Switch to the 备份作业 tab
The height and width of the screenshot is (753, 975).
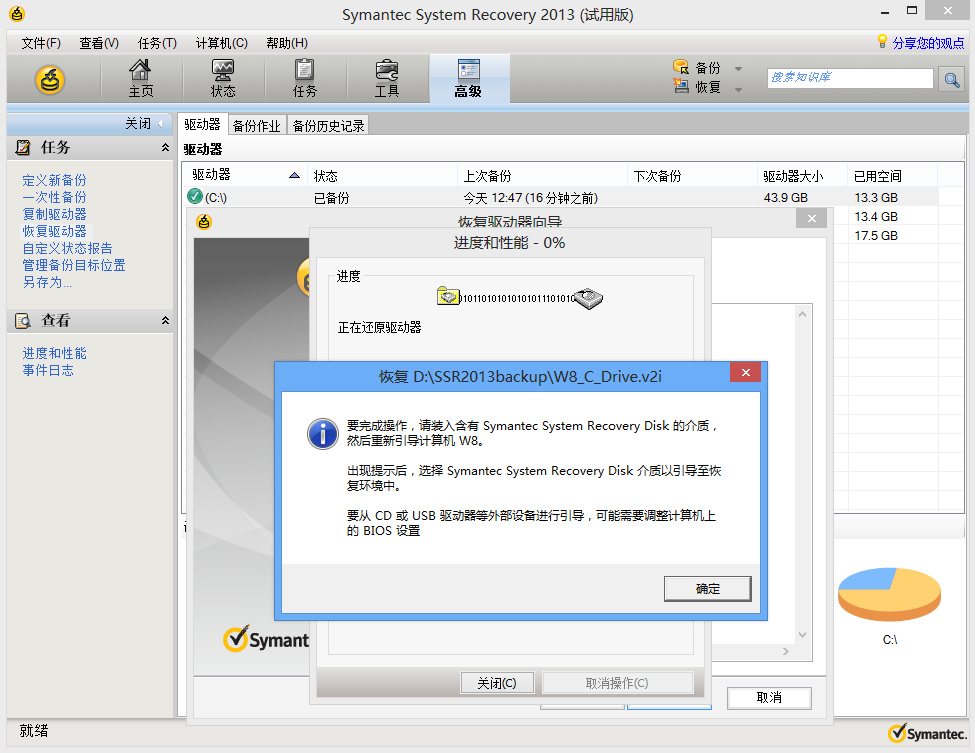pyautogui.click(x=256, y=126)
